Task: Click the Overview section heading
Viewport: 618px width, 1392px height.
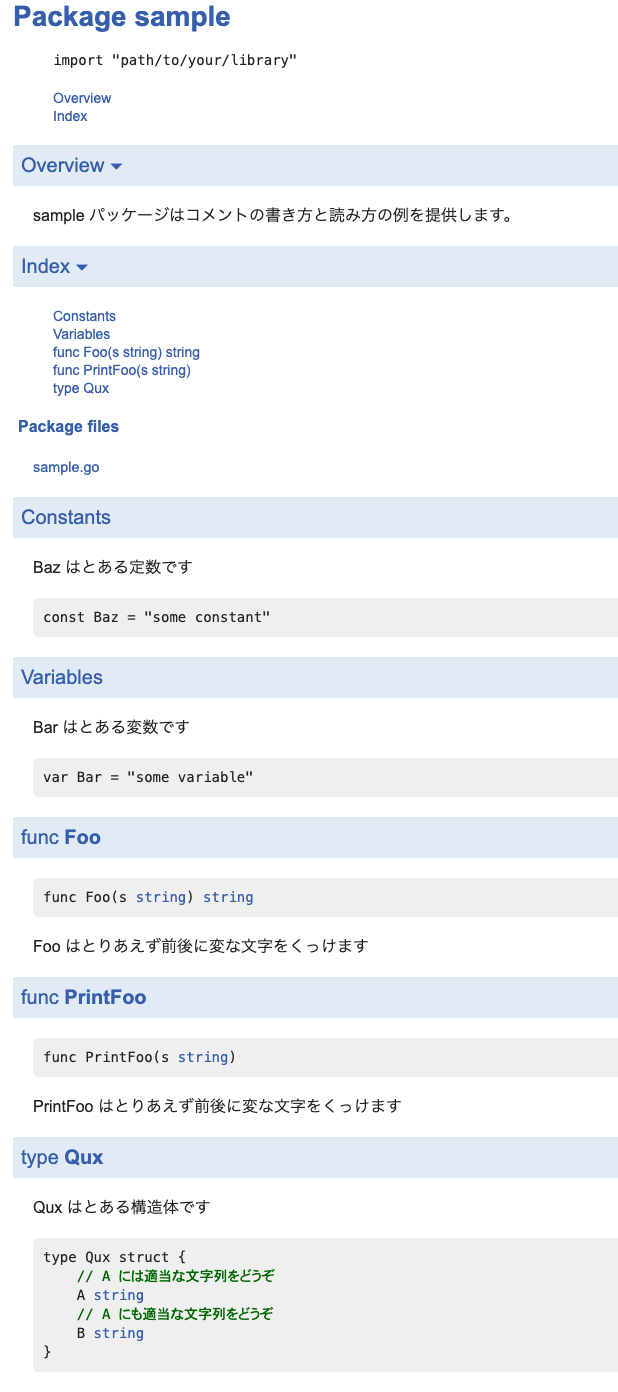Action: 63,165
